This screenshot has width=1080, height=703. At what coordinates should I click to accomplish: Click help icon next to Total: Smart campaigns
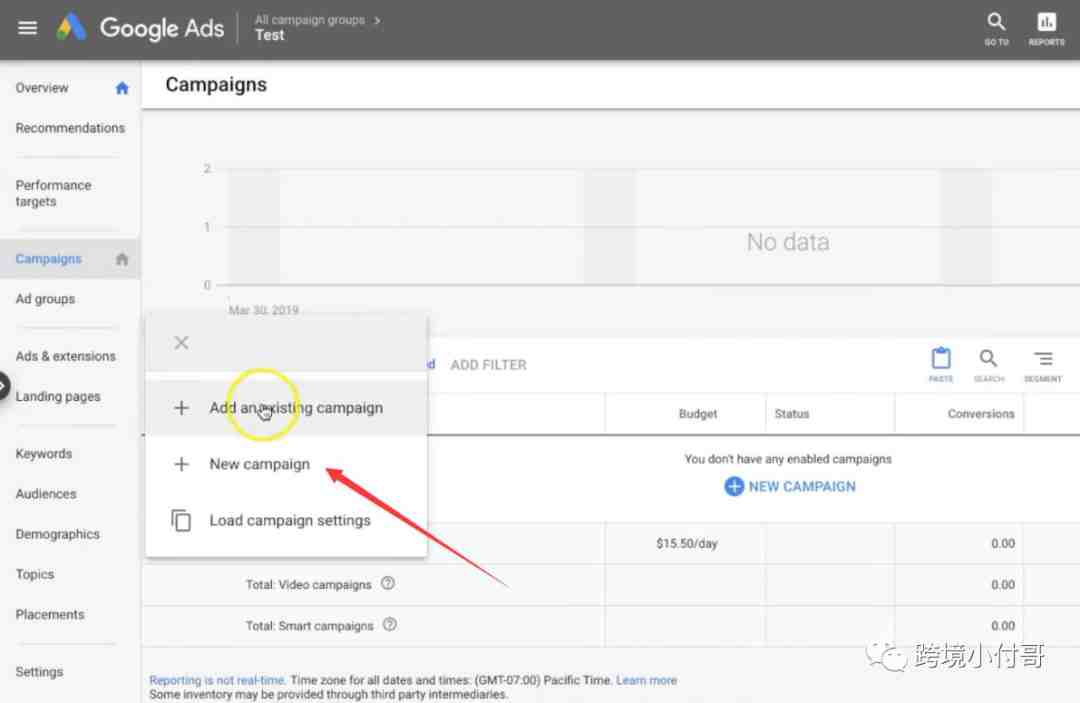[390, 625]
